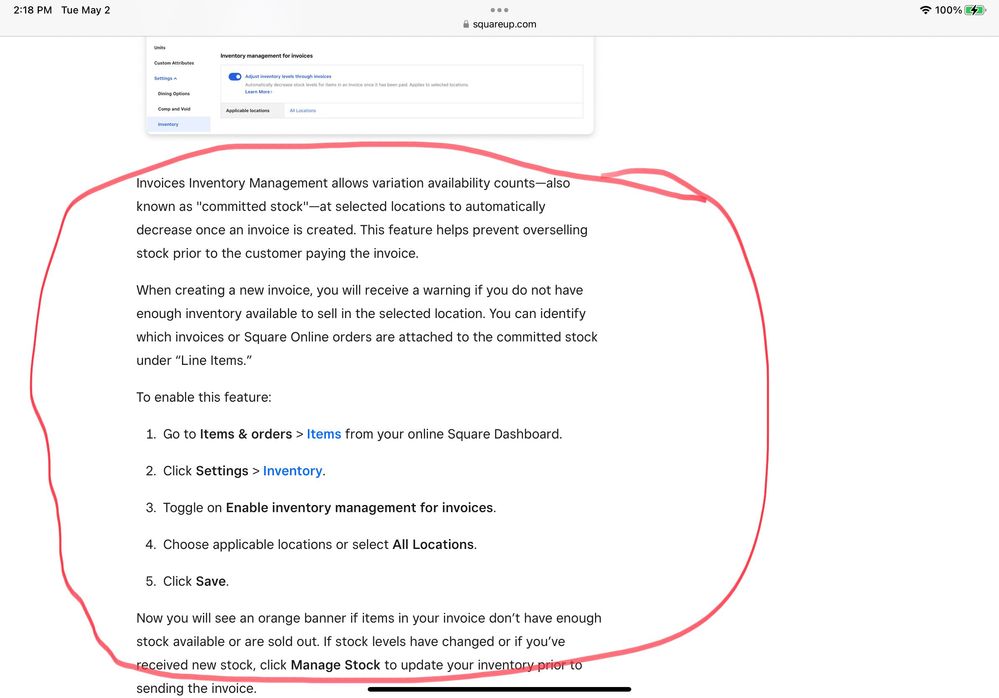Tap the 2:18 PM clock in status bar
Viewport: 999px width, 698px height.
[x=32, y=10]
